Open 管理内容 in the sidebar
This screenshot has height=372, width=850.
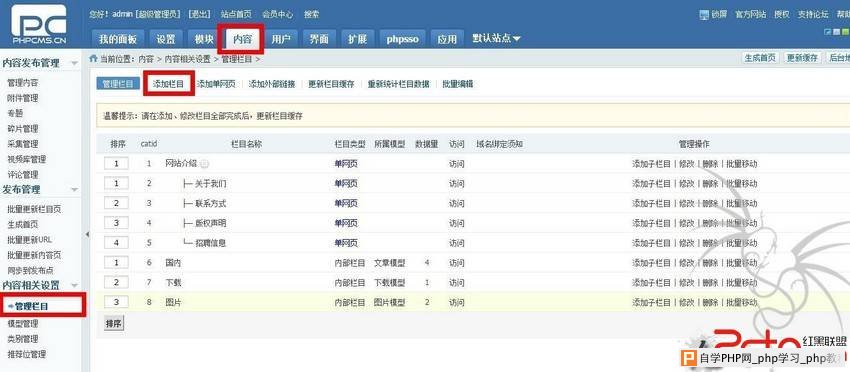(23, 83)
